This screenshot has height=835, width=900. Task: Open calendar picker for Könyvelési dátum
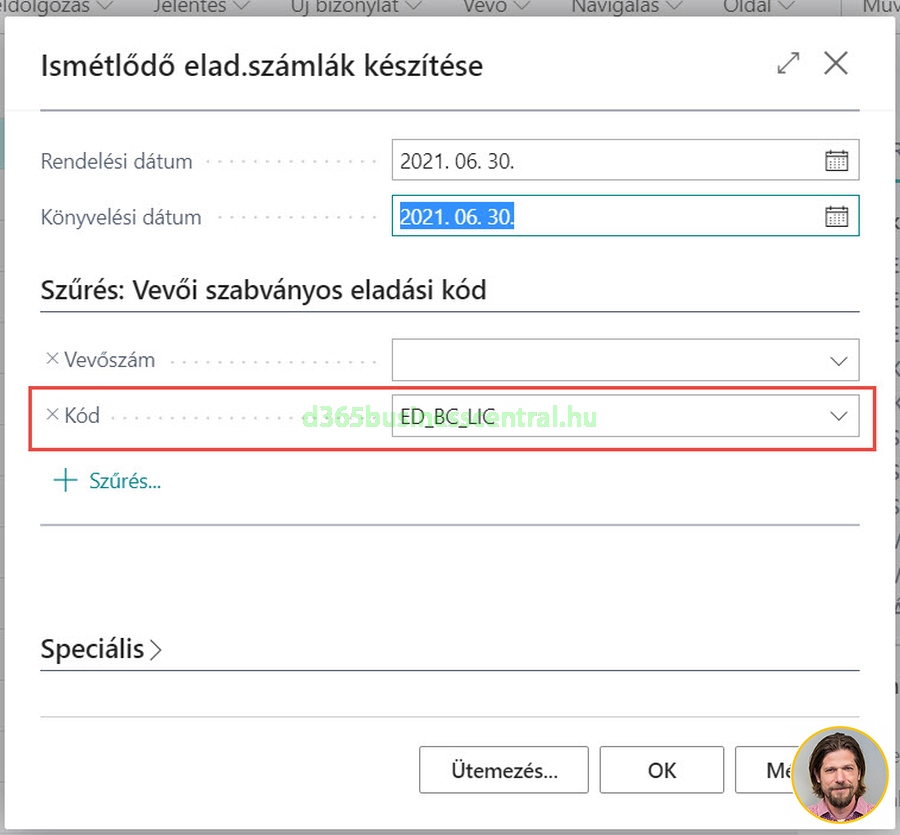836,216
